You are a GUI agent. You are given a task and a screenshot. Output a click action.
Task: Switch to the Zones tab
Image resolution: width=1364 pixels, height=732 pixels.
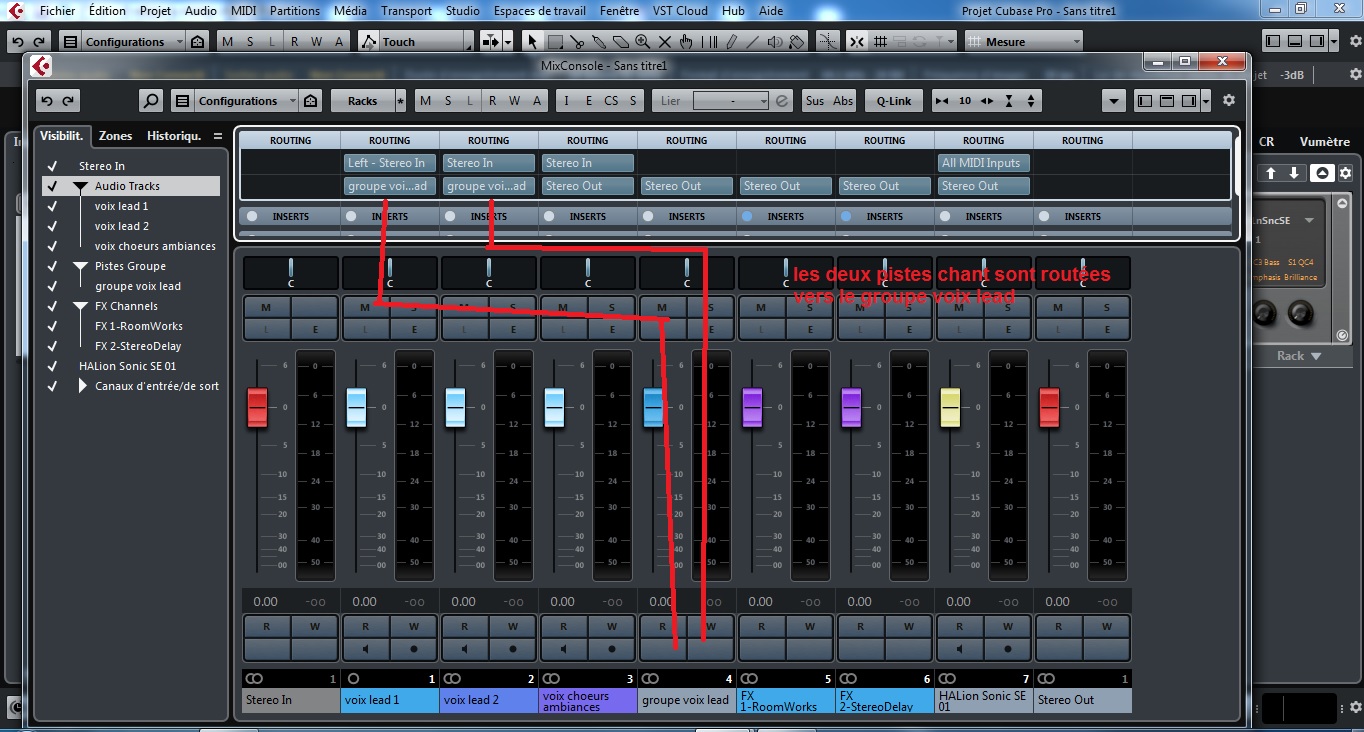coord(116,136)
